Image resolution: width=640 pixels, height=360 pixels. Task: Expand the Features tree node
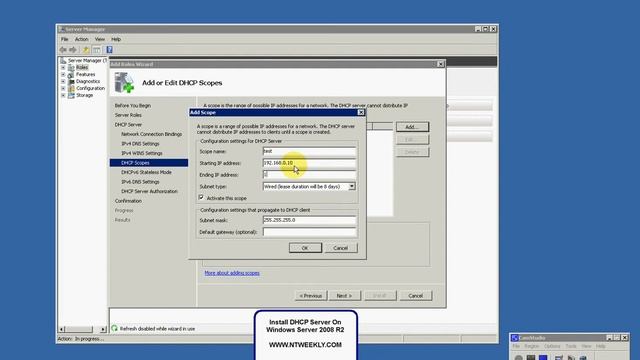click(63, 75)
